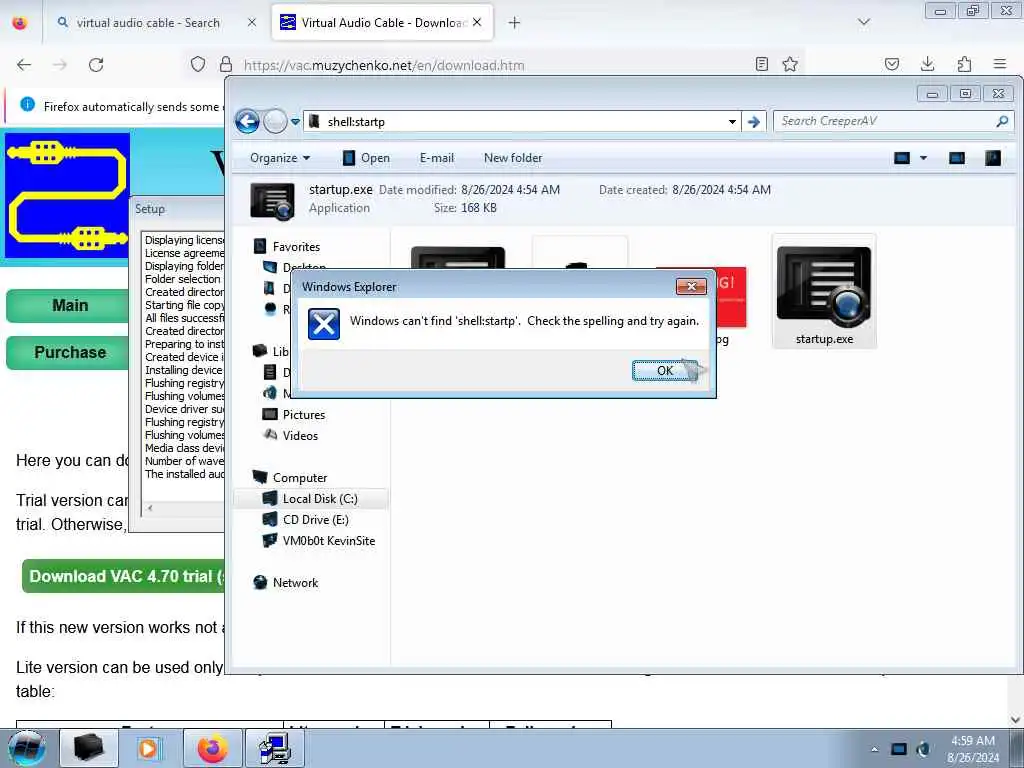The width and height of the screenshot is (1024, 768).
Task: Click the change view icon in Explorer
Action: tap(902, 158)
